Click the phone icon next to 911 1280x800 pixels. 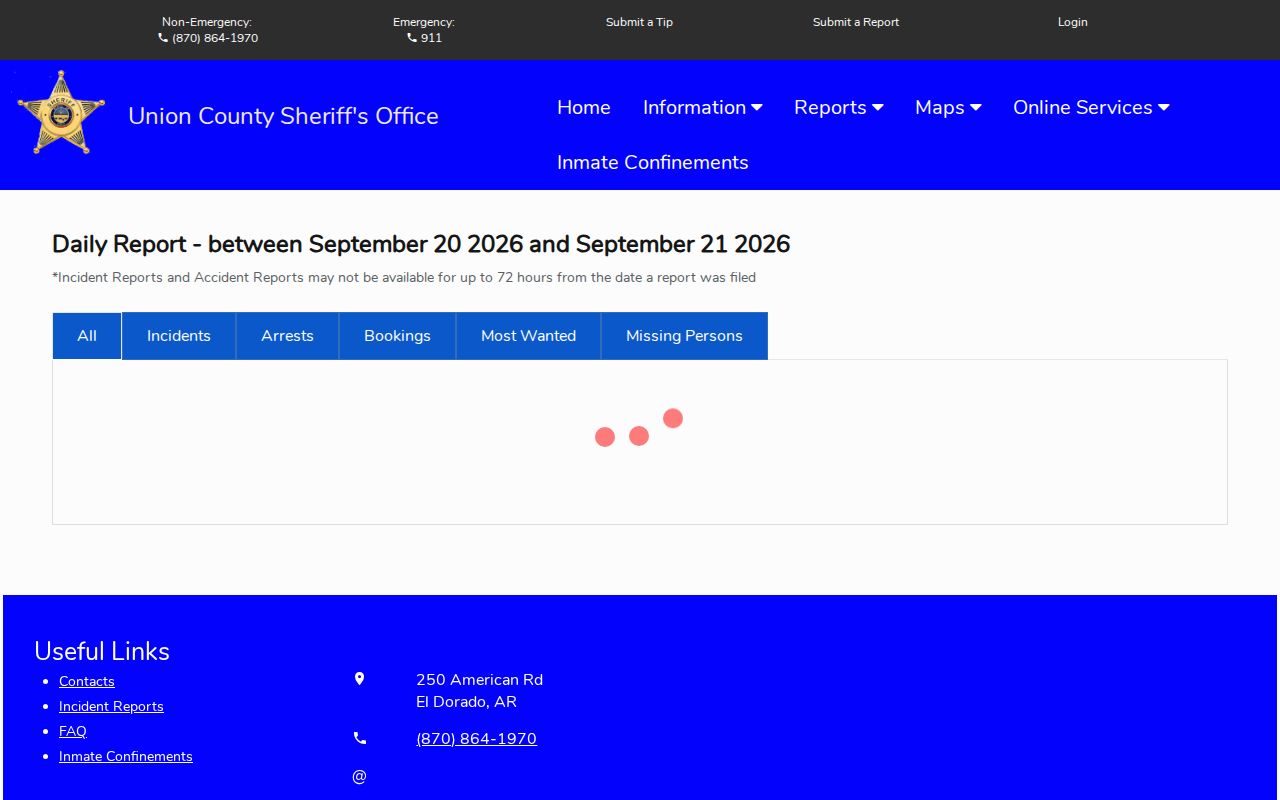(412, 38)
